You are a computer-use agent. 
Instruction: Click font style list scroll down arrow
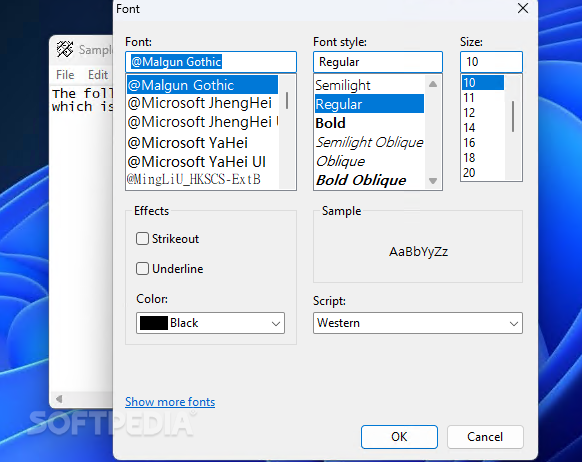pyautogui.click(x=433, y=181)
